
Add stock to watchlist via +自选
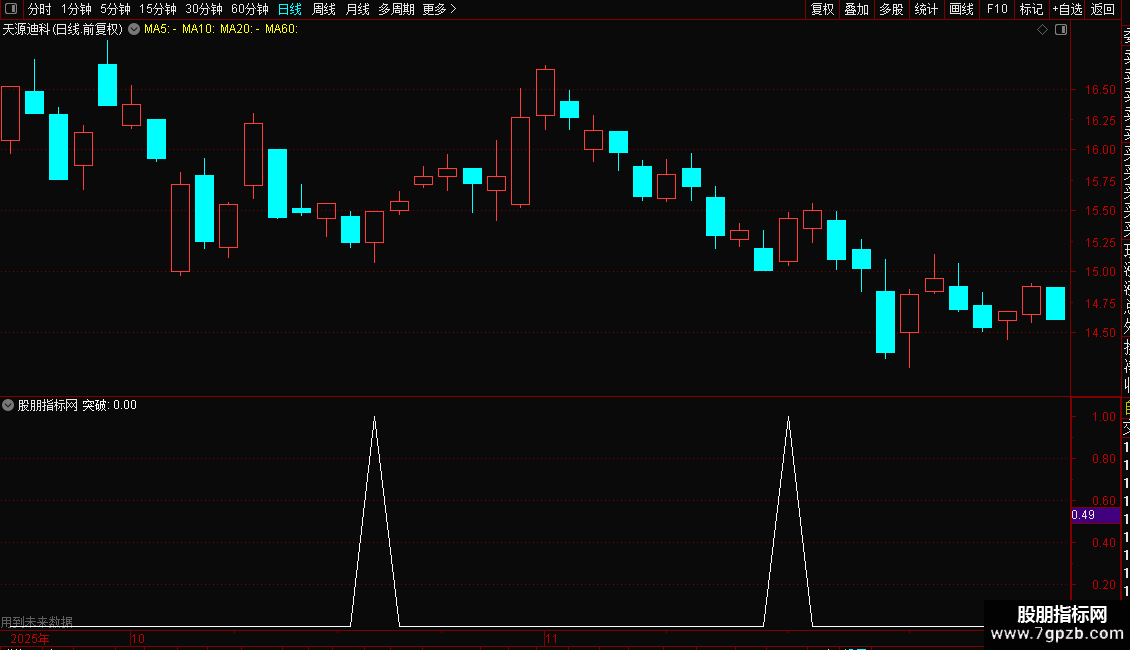(x=1067, y=9)
